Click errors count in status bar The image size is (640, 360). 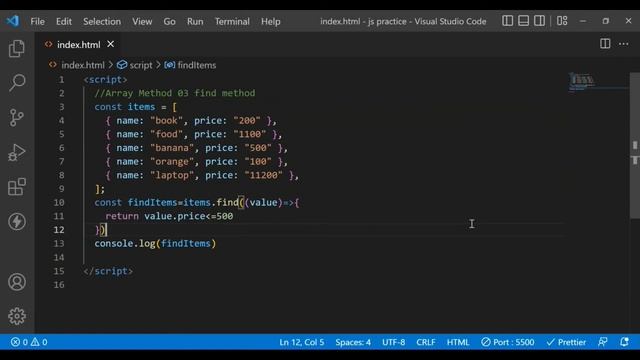tap(19, 342)
